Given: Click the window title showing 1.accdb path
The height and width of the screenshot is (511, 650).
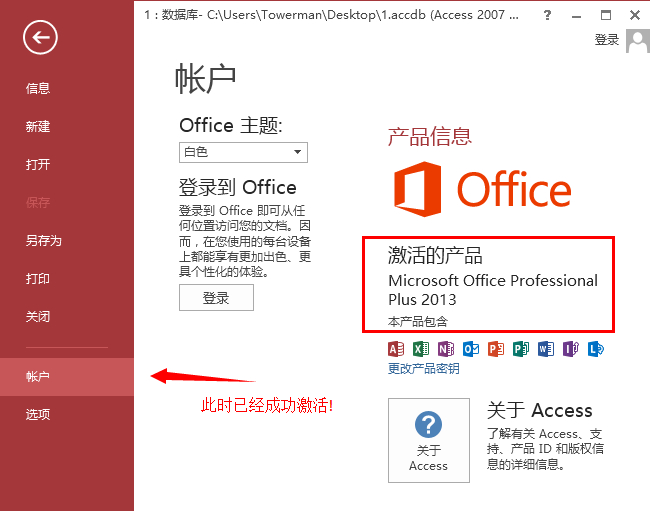Looking at the screenshot, I should 331,15.
